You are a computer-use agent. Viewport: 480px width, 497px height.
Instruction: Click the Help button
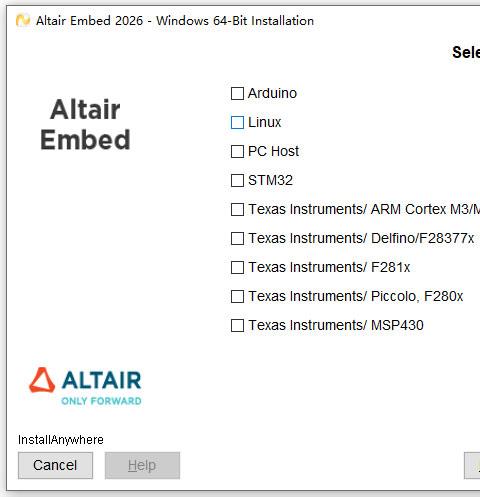click(142, 465)
